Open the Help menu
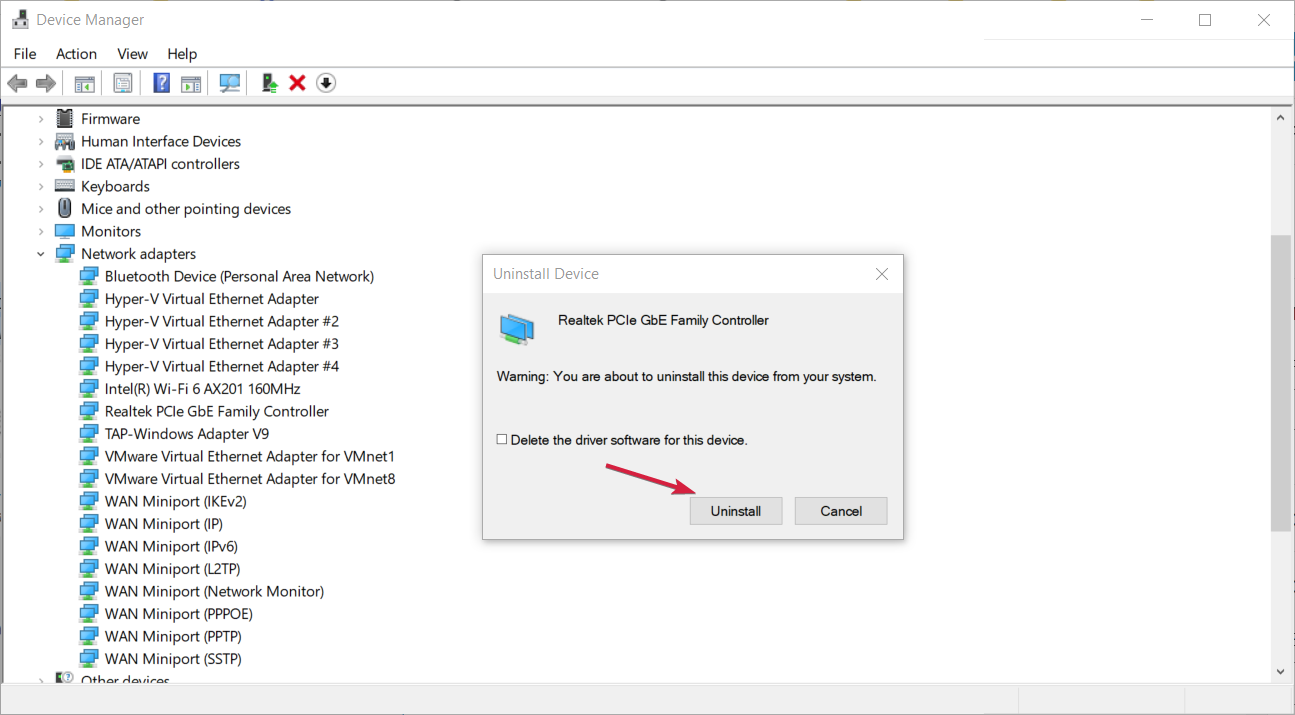The image size is (1295, 715). [182, 54]
